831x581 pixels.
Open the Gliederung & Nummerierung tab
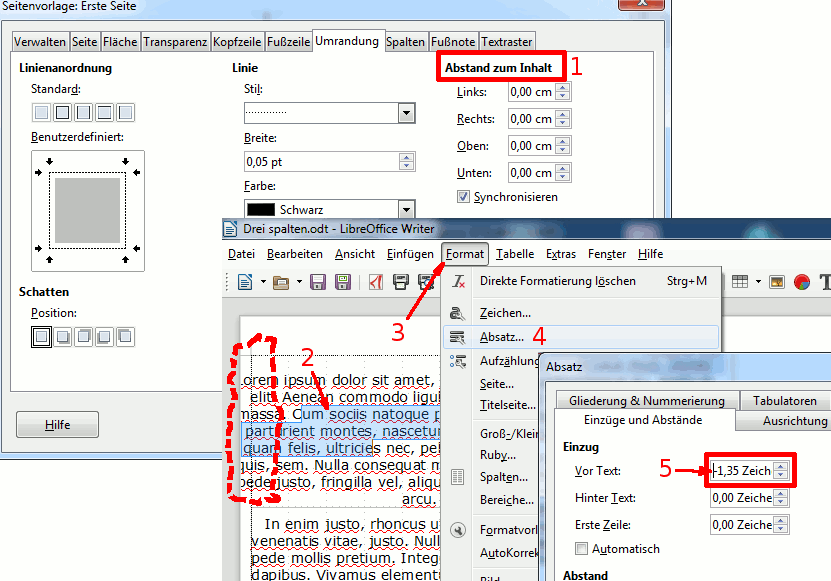coord(647,401)
